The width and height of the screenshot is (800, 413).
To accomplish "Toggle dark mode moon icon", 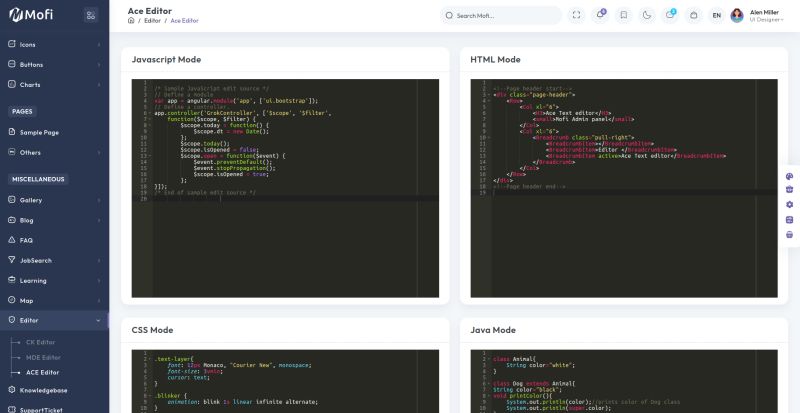I will (x=646, y=15).
